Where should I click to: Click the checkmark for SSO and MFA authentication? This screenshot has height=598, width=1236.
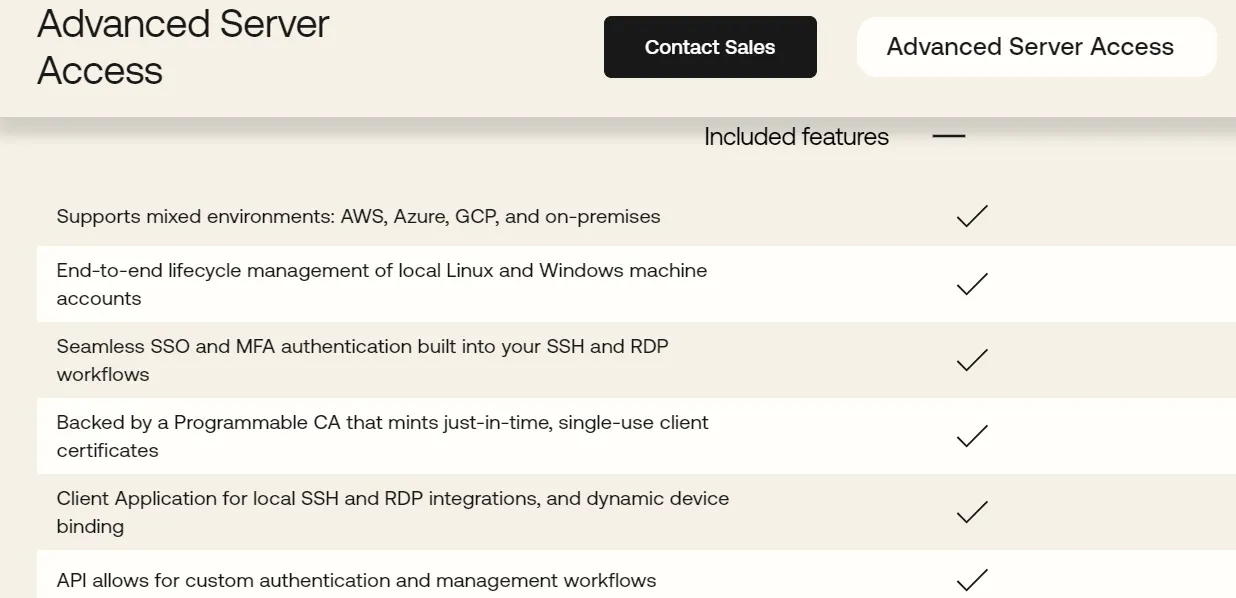tap(971, 360)
